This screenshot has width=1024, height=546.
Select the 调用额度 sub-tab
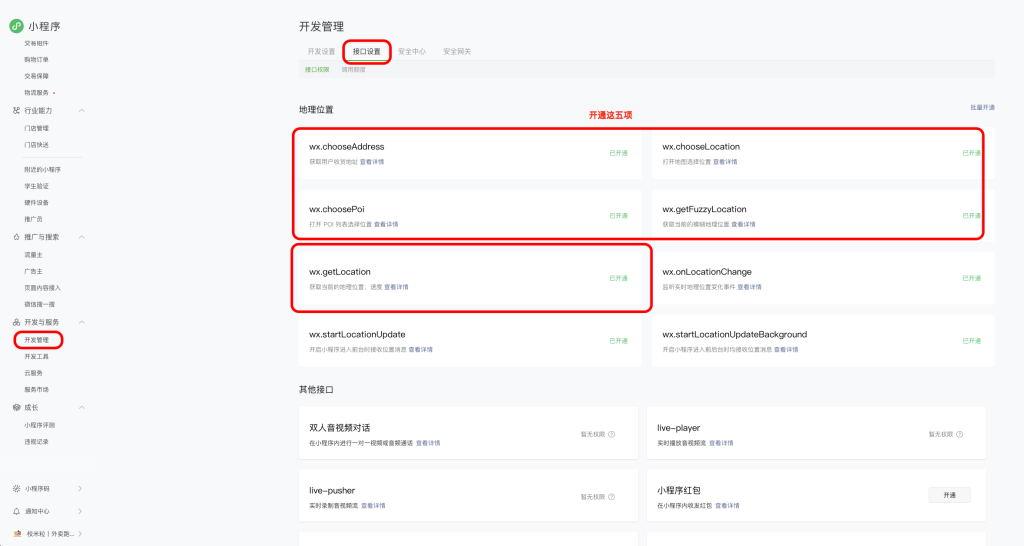pyautogui.click(x=353, y=70)
